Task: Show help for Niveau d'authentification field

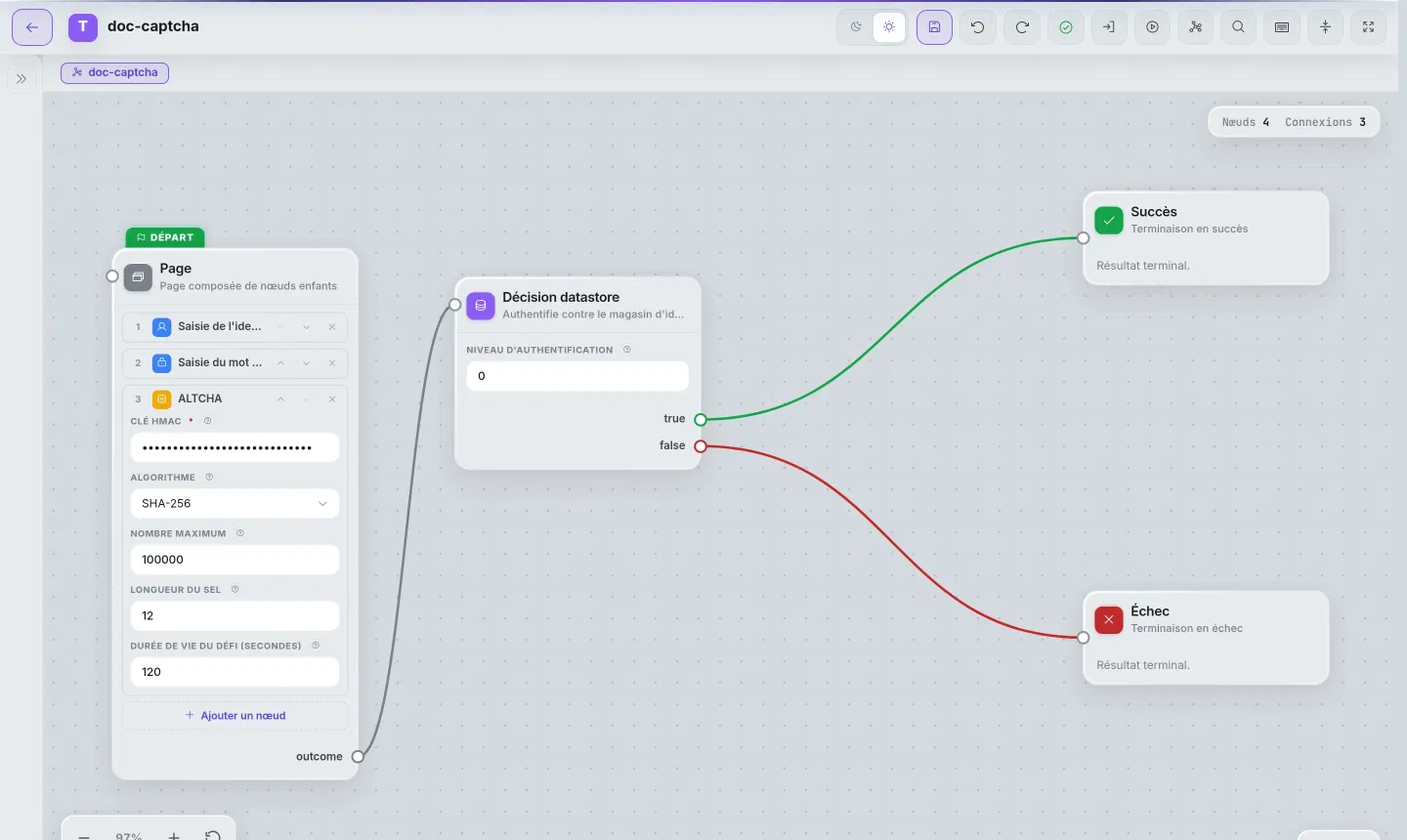Action: tap(627, 350)
